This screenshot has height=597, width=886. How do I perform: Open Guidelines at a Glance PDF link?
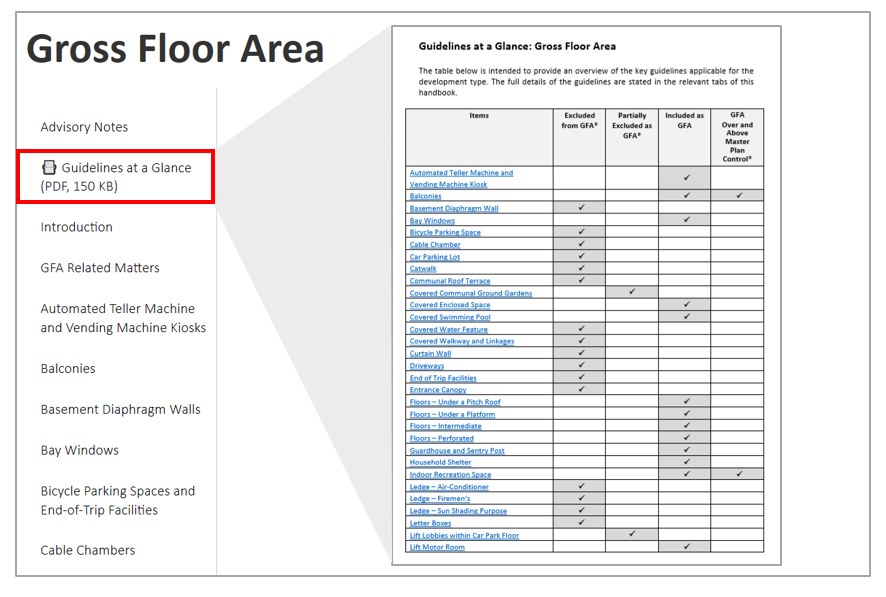[x=116, y=177]
